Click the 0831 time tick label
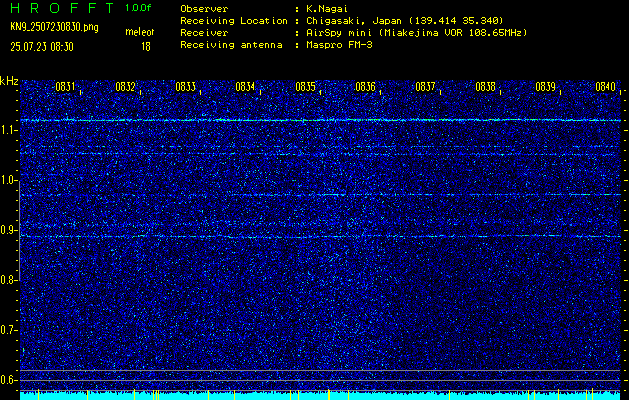The height and width of the screenshot is (400, 629). pos(65,87)
